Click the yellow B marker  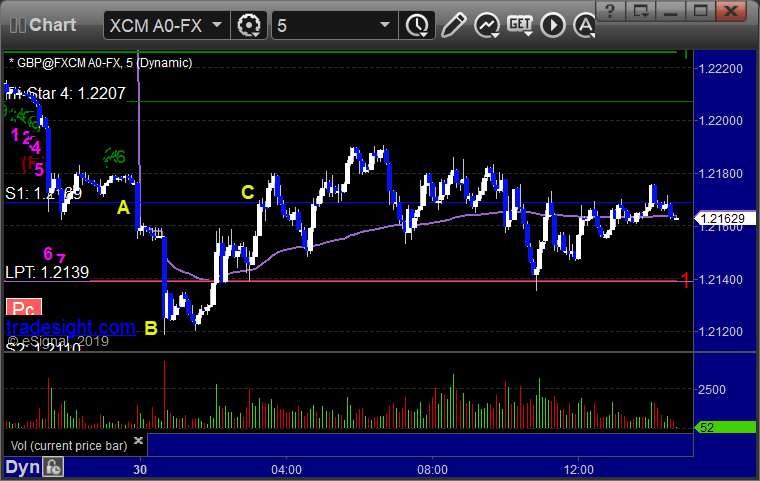tap(151, 328)
